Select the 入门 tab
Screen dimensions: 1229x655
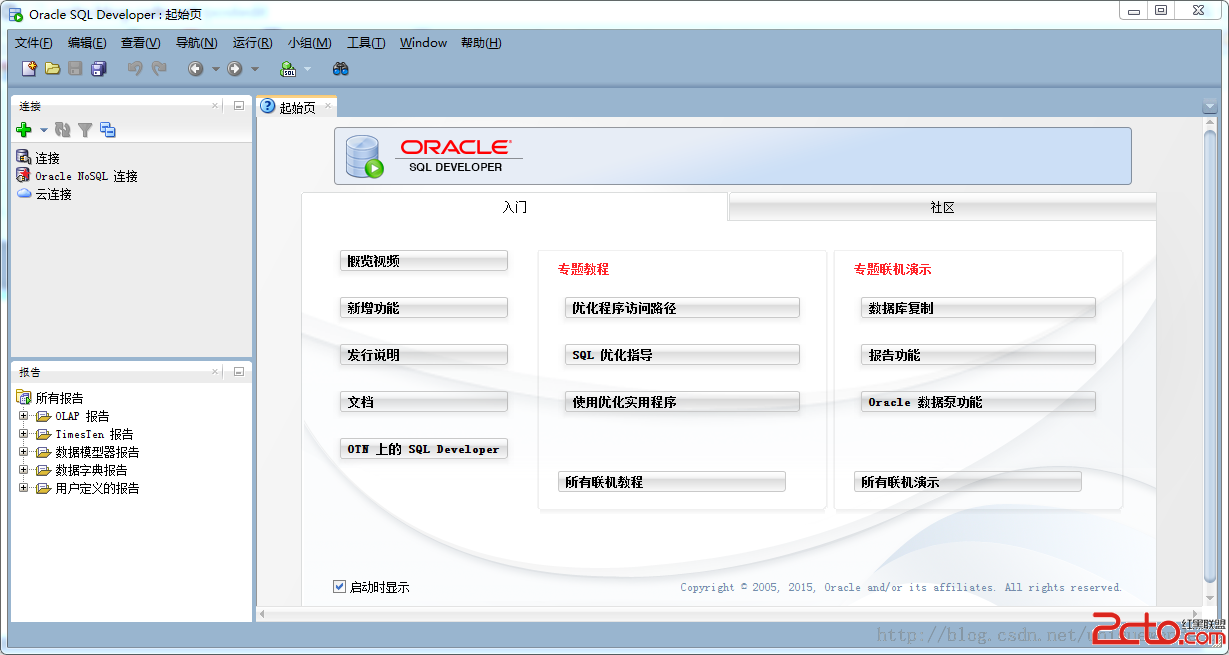tap(515, 207)
